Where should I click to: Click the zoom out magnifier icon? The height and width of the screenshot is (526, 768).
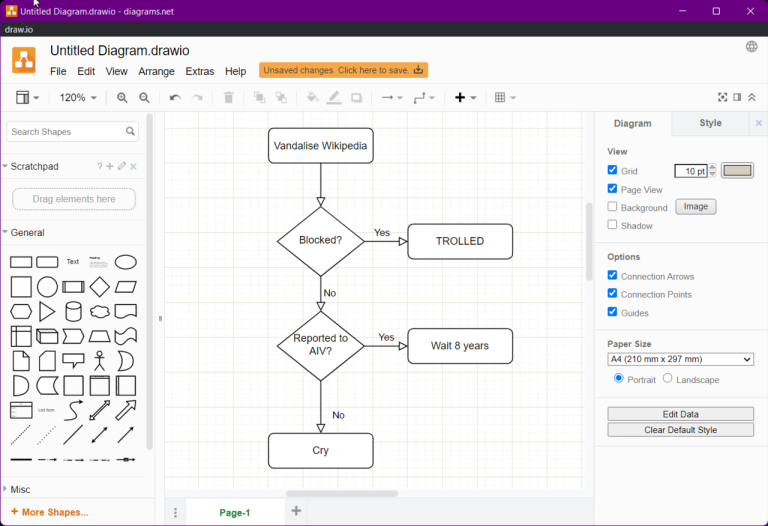[144, 98]
